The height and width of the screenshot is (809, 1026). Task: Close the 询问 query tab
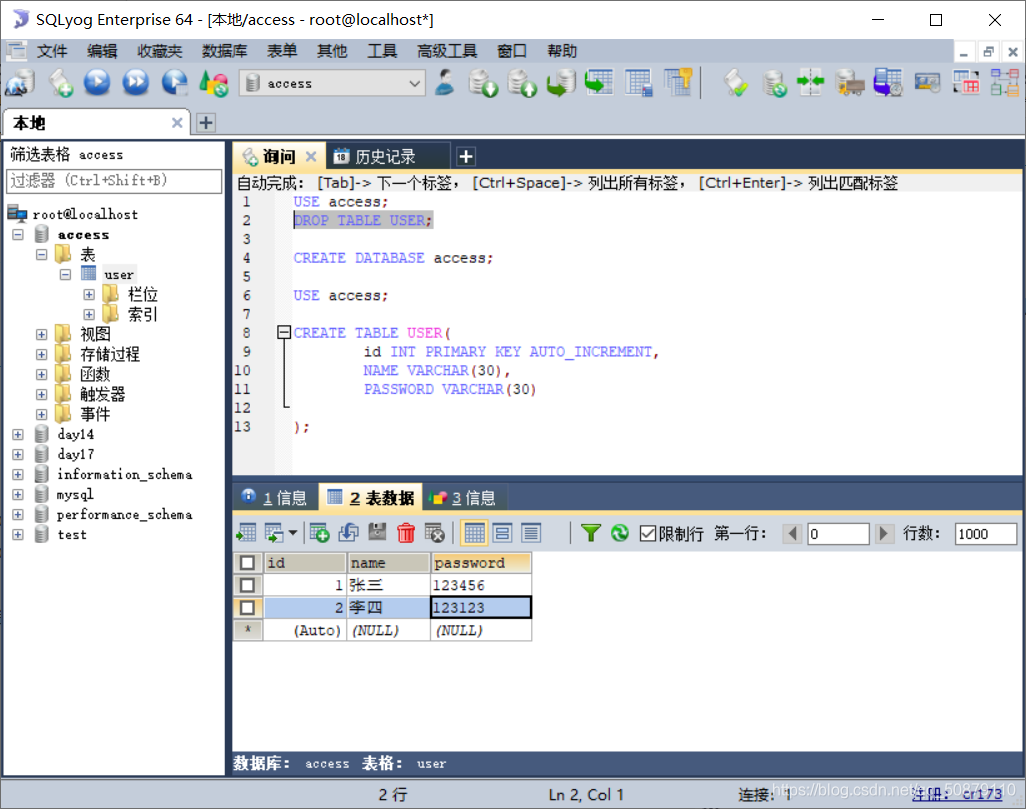pyautogui.click(x=311, y=156)
